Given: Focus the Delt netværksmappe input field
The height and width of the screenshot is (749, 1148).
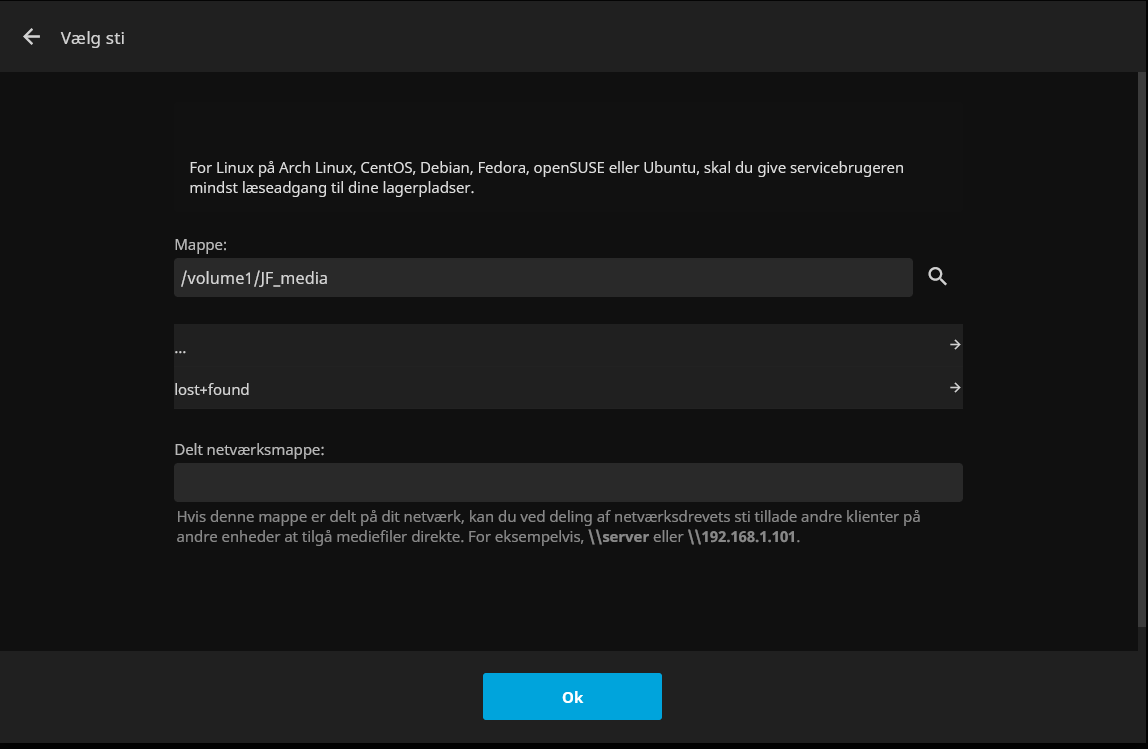Looking at the screenshot, I should pyautogui.click(x=567, y=482).
